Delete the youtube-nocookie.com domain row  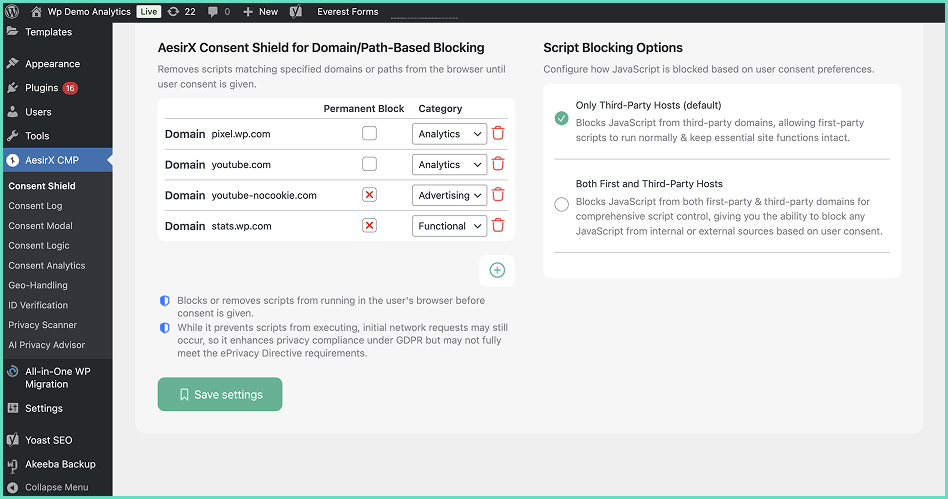(498, 195)
